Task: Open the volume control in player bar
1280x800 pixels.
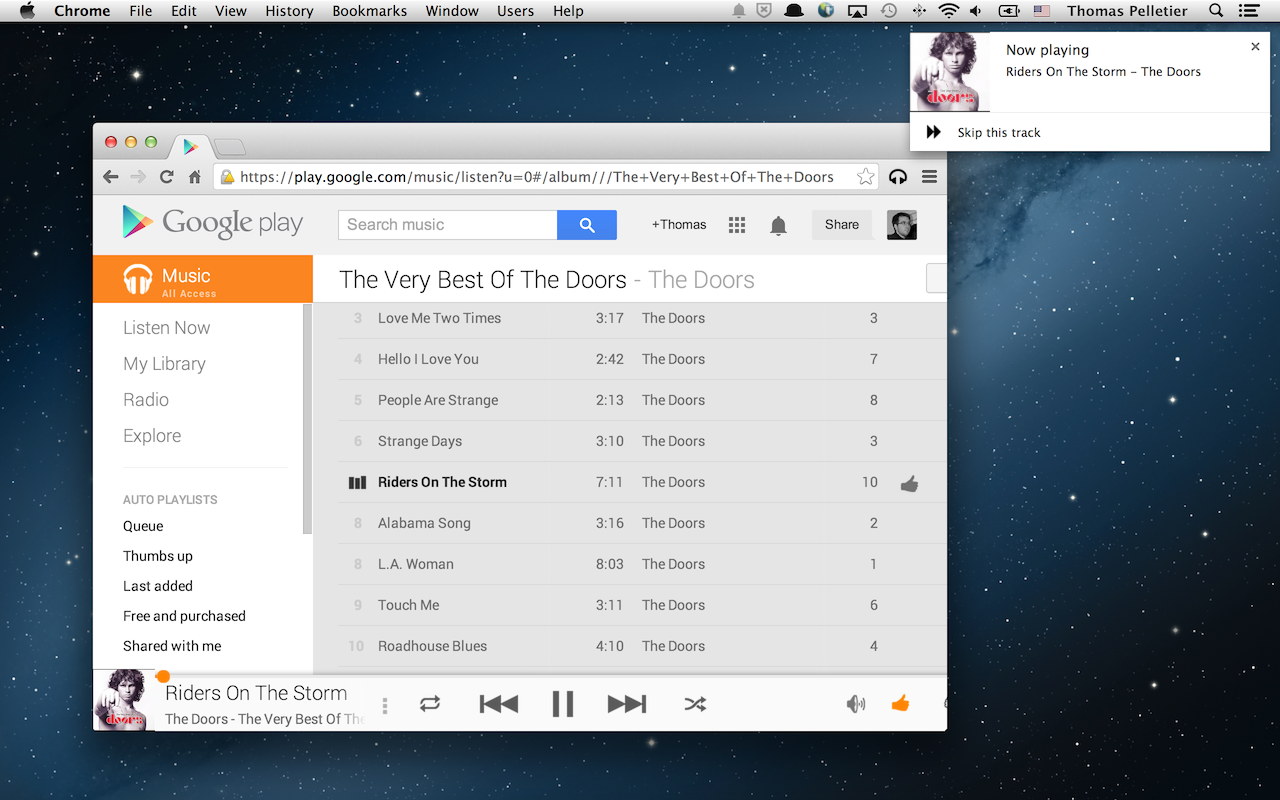Action: pos(856,704)
